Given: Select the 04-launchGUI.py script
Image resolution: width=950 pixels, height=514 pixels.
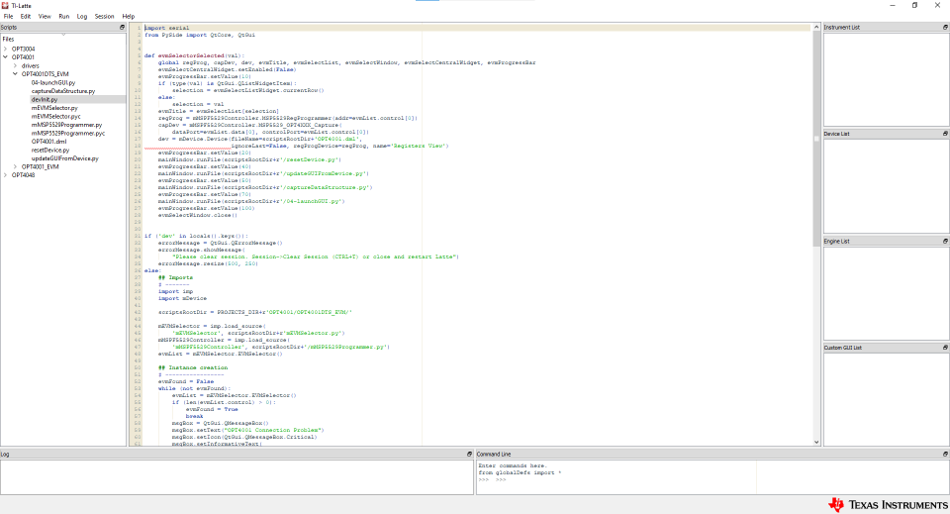Looking at the screenshot, I should coord(53,83).
